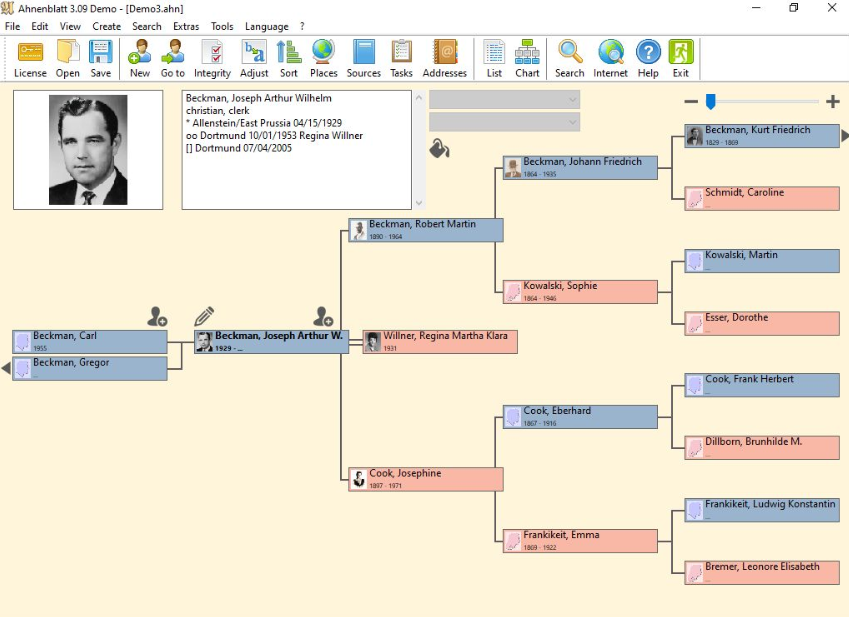The width and height of the screenshot is (849, 617).
Task: Click the portrait photo of Joseph Beckman
Action: point(88,150)
